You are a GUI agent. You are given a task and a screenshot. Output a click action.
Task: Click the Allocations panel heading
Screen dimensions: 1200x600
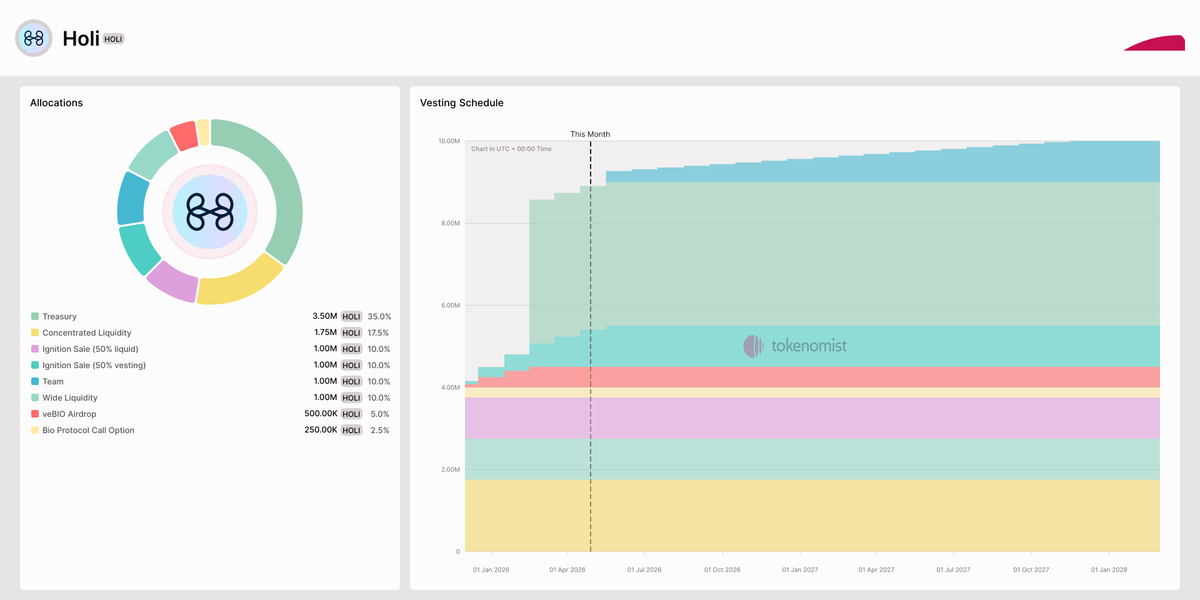(x=56, y=103)
